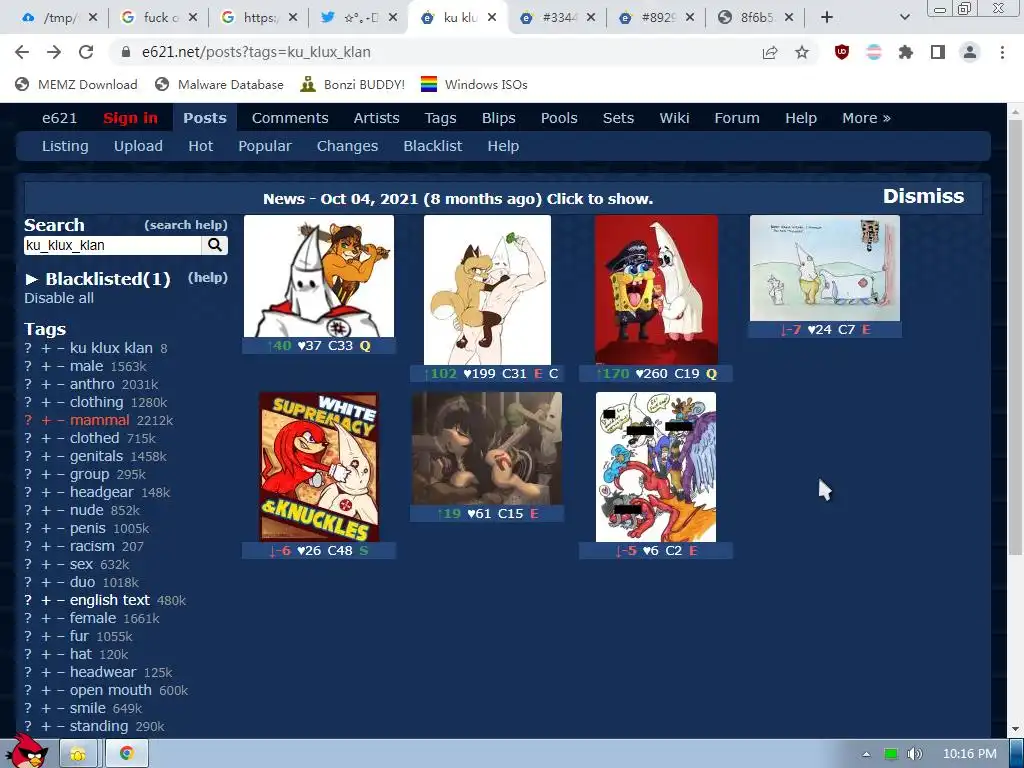Dismiss the news banner

(923, 196)
